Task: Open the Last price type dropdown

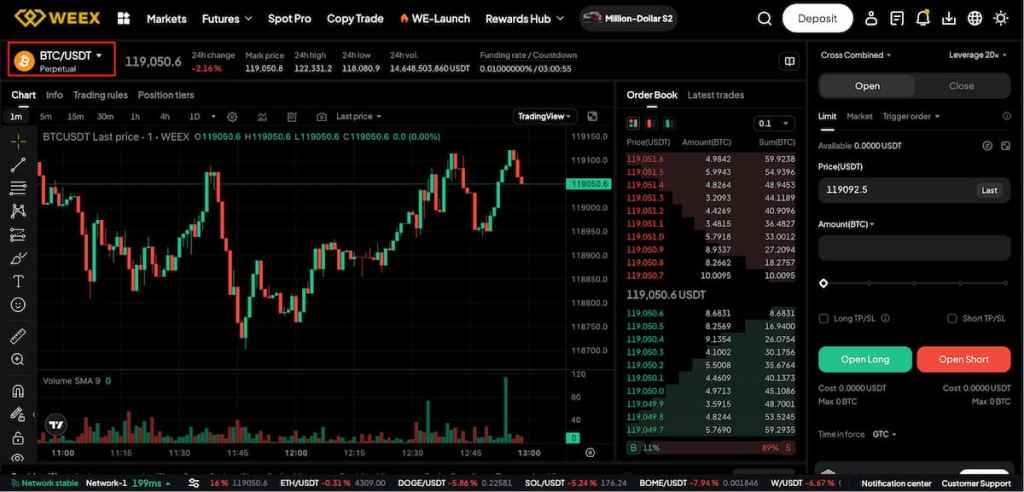Action: (x=359, y=116)
